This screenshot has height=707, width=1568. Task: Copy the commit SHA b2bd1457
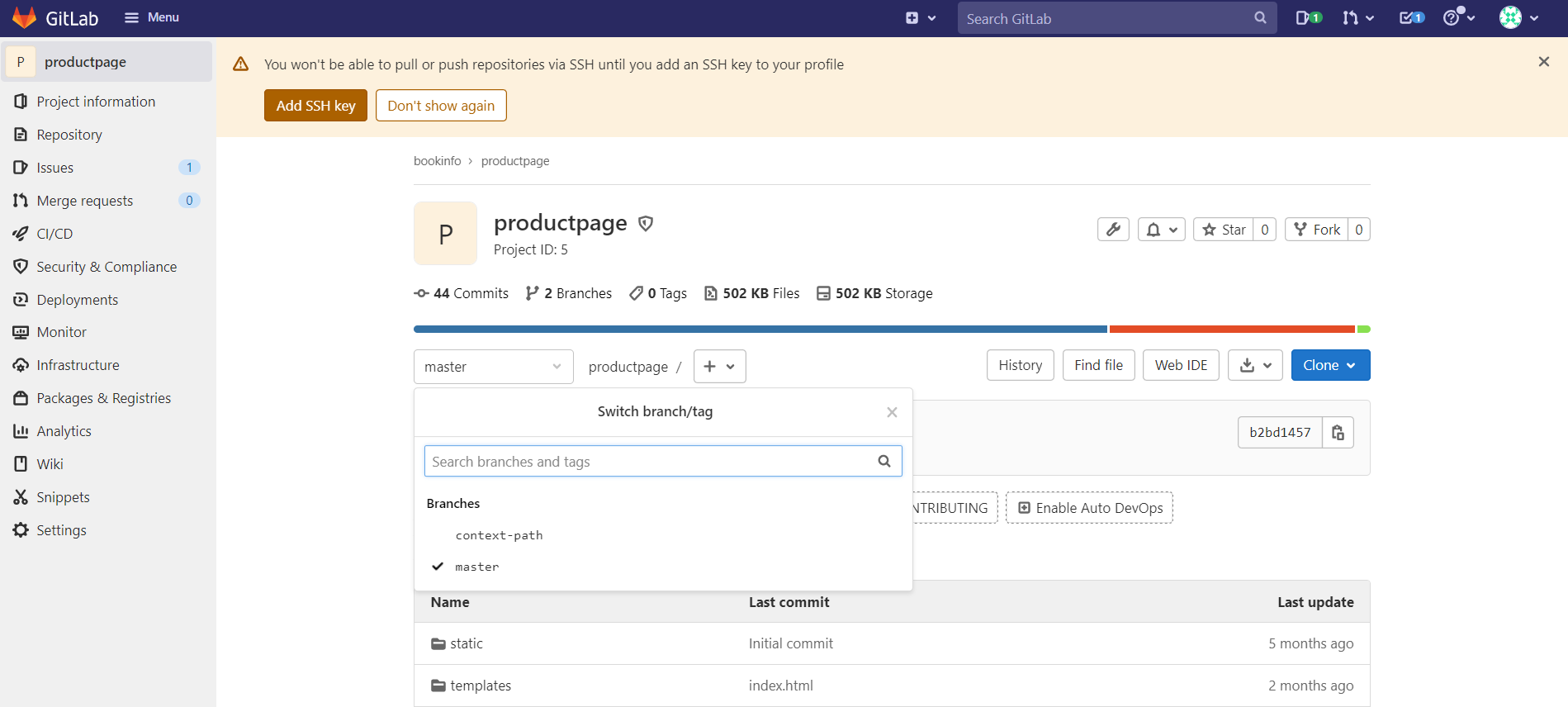tap(1338, 432)
